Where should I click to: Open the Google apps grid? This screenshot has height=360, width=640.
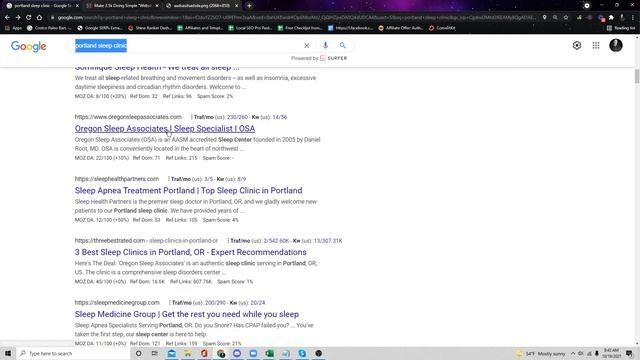(x=596, y=45)
